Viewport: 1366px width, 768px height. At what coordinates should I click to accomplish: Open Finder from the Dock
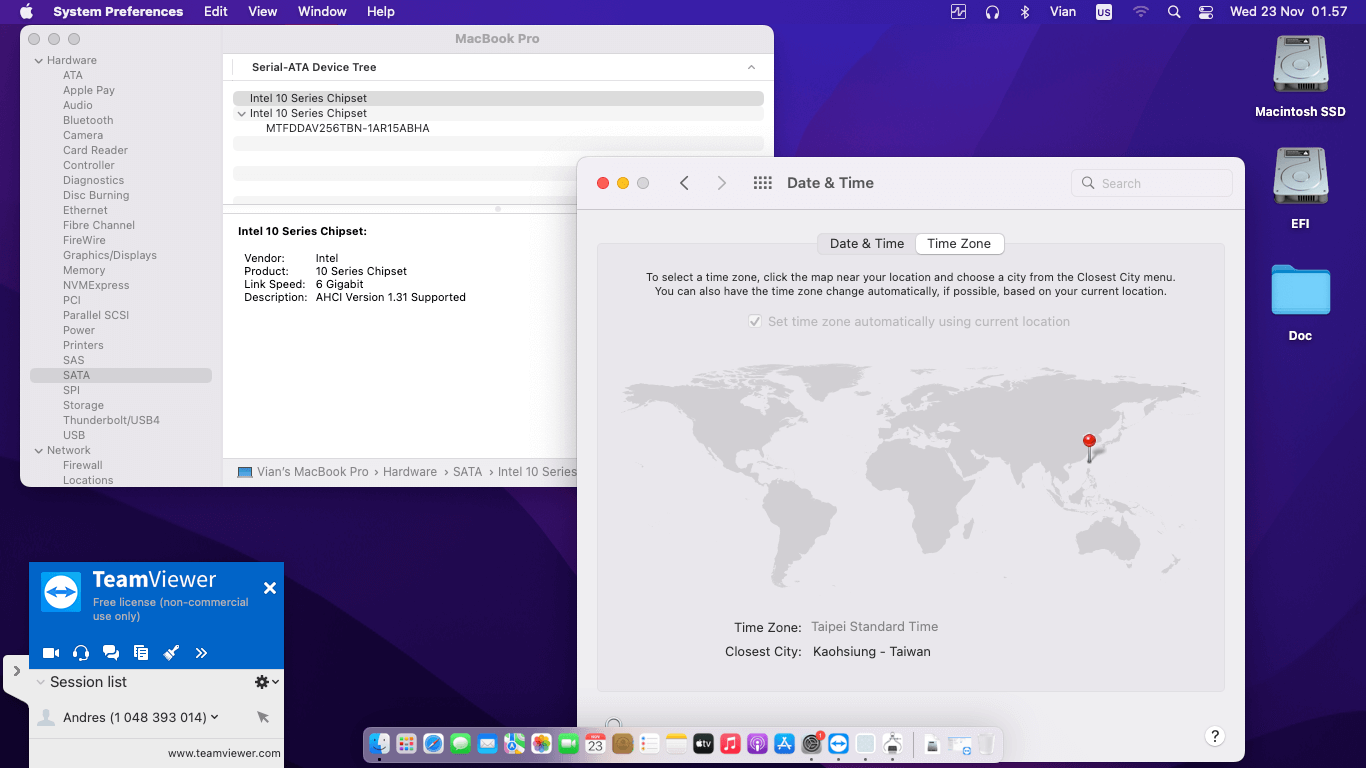click(379, 743)
